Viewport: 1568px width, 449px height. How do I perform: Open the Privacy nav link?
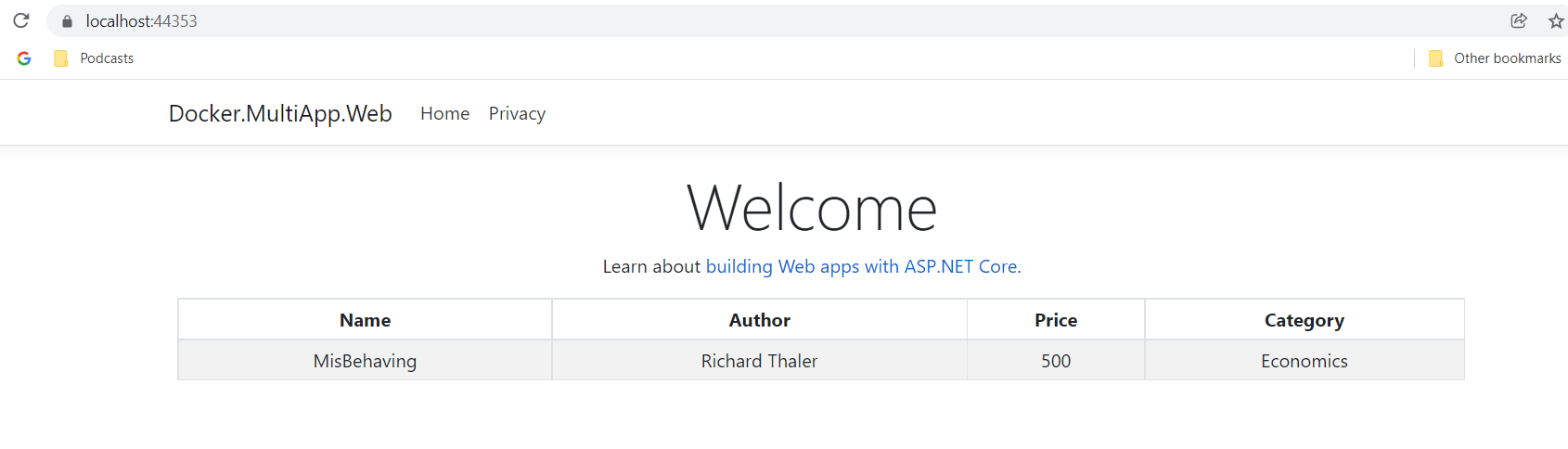[x=517, y=113]
